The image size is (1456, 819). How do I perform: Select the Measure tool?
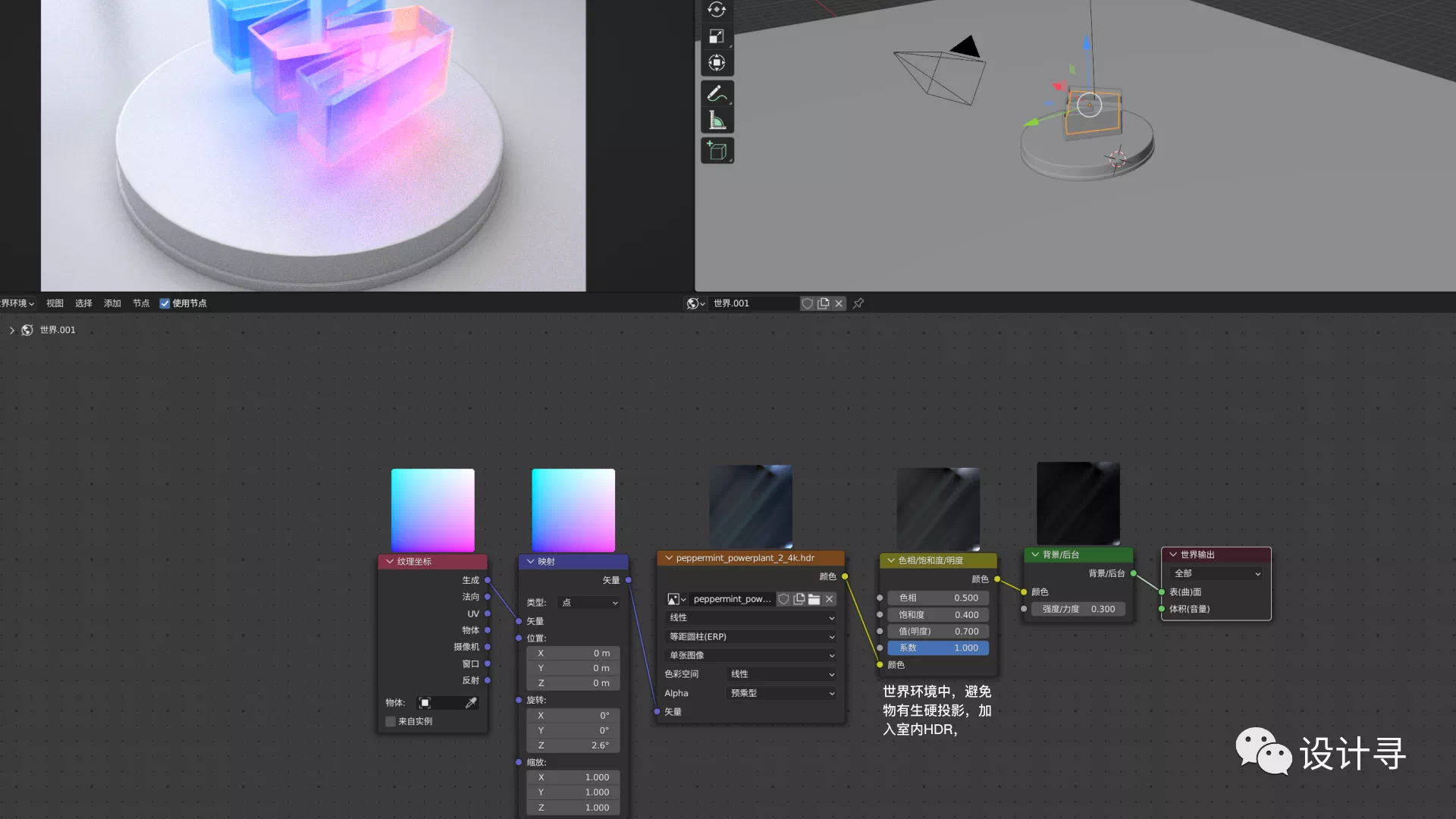[717, 121]
